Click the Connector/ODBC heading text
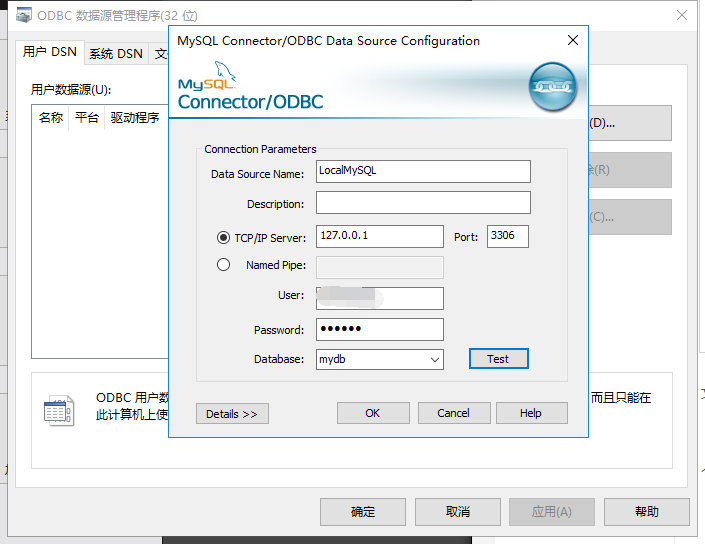 250,102
